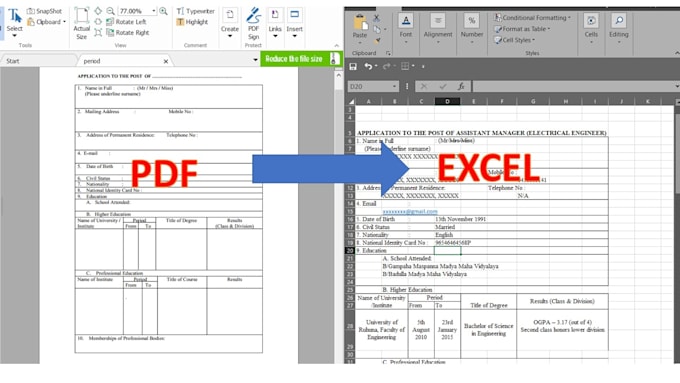
Task: Collapse the PDF viewer ribbon
Action: 337,46
